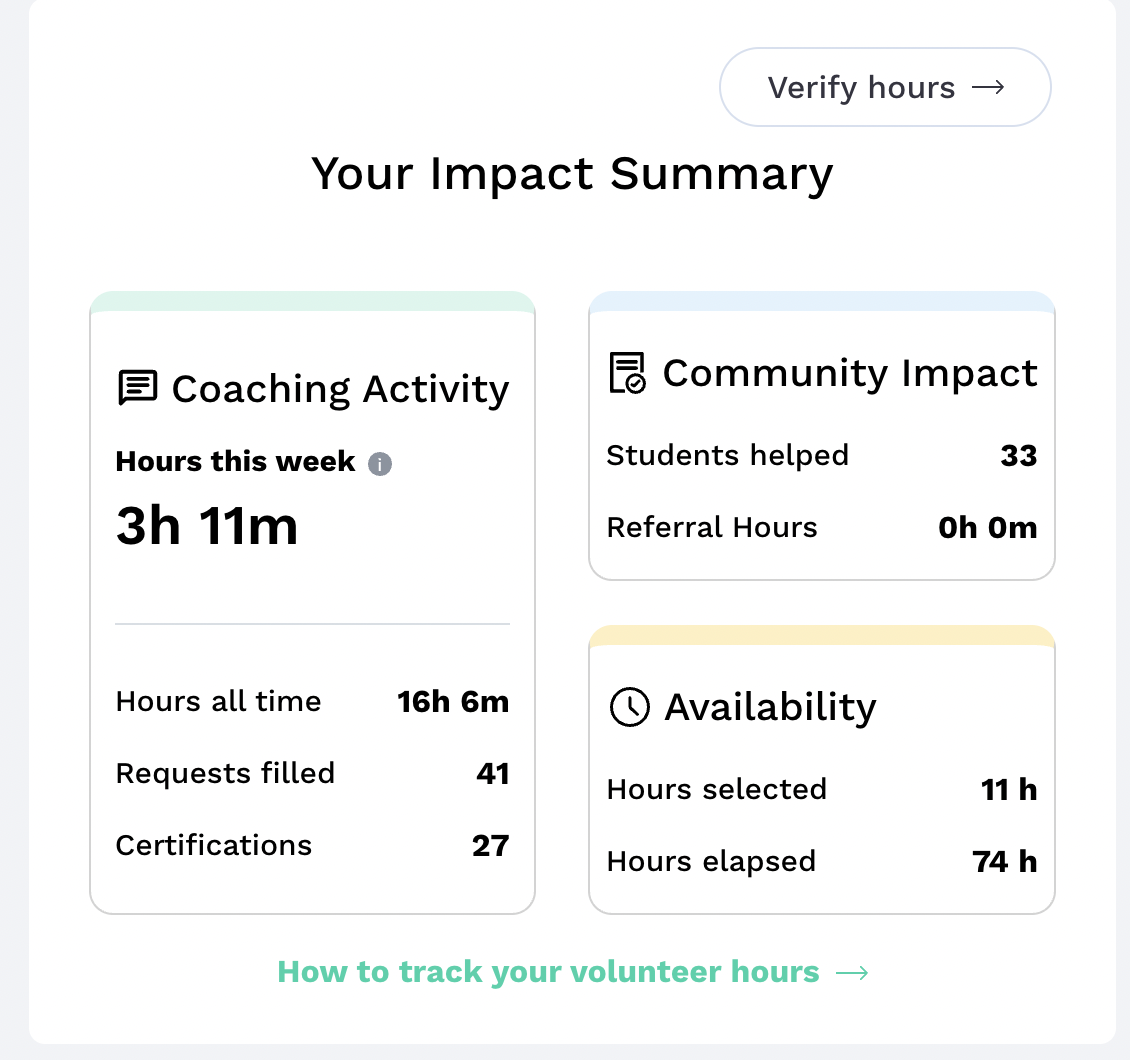Click the Availability clock icon
Viewport: 1130px width, 1060px height.
tap(629, 707)
